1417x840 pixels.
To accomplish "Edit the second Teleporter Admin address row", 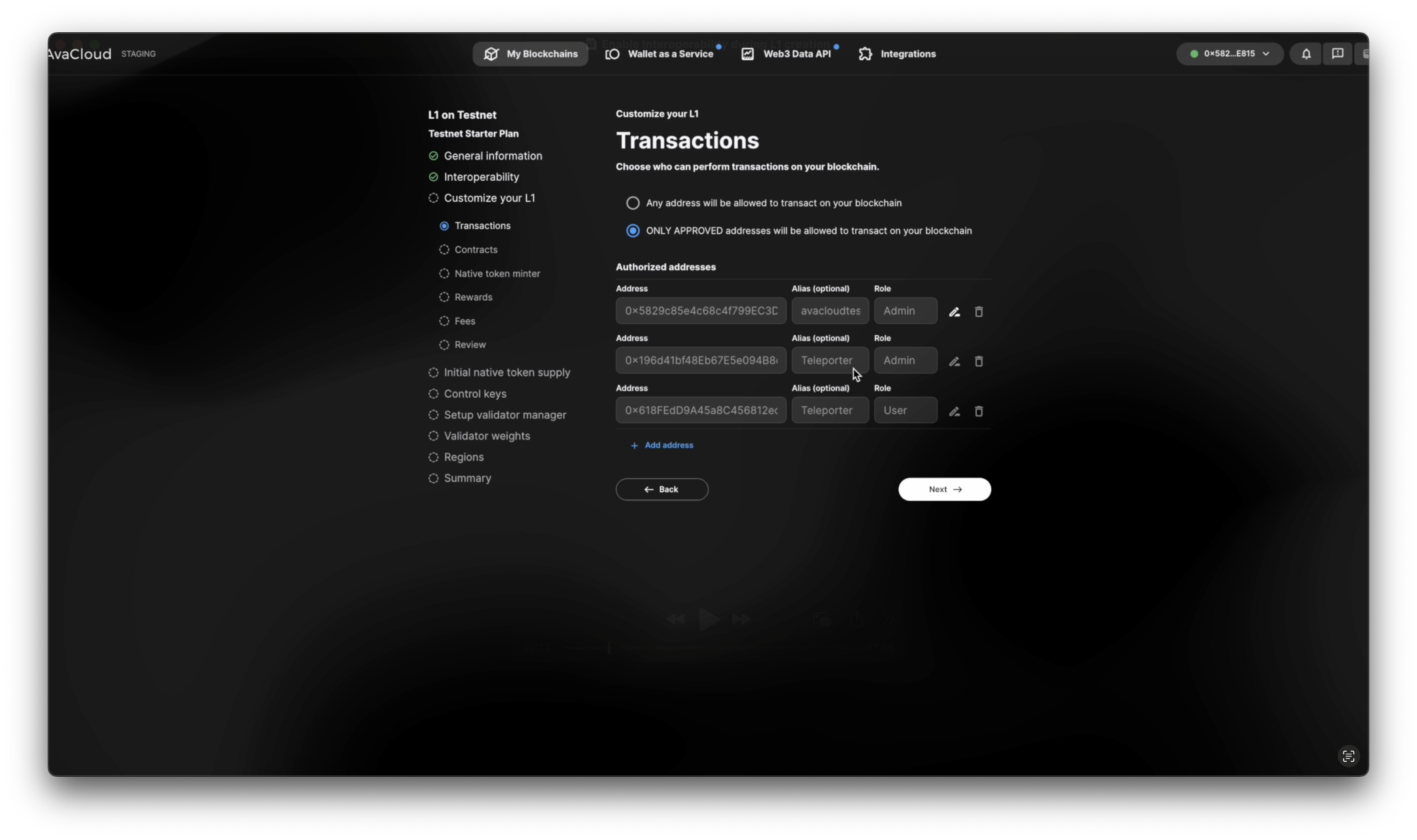I will pyautogui.click(x=954, y=361).
